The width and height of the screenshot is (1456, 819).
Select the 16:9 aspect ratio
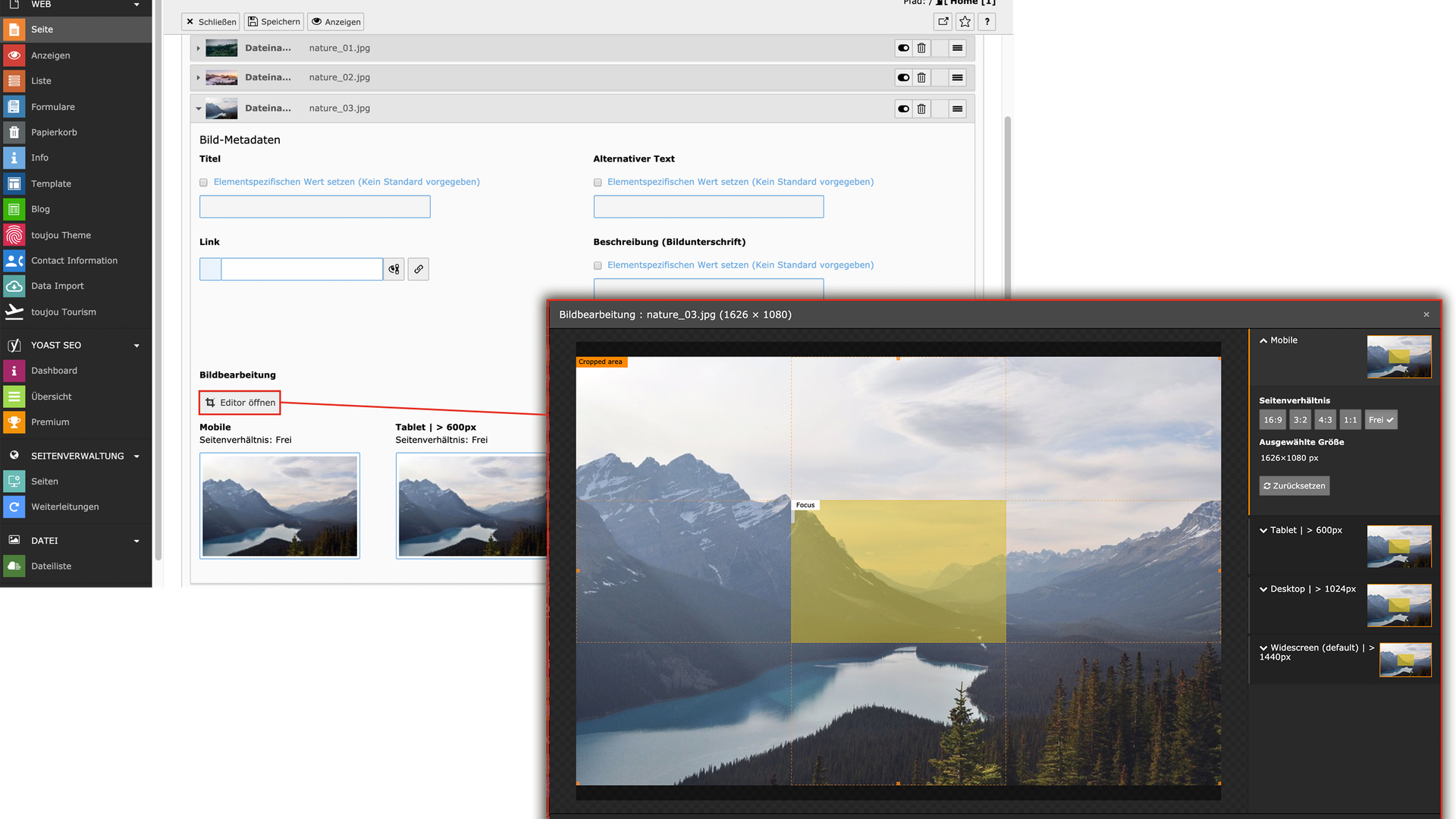point(1272,420)
